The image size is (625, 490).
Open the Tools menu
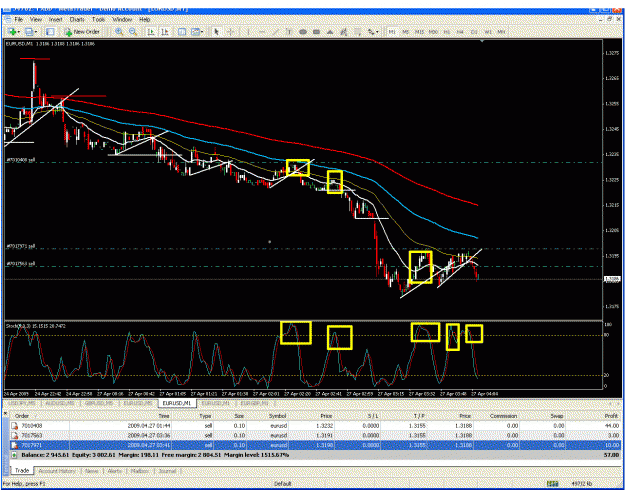point(98,20)
